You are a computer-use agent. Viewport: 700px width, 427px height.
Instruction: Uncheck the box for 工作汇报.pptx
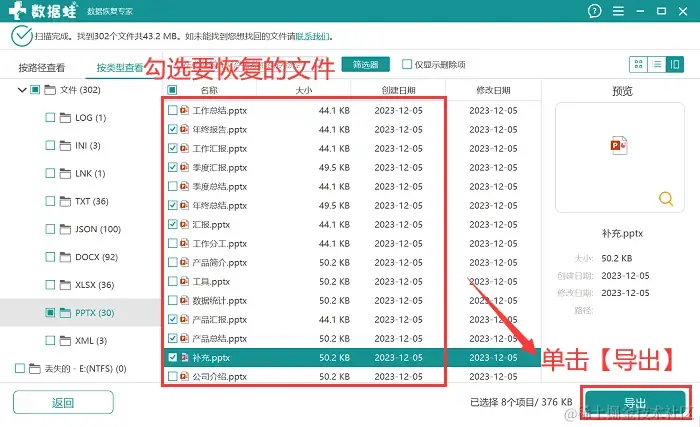click(x=172, y=148)
